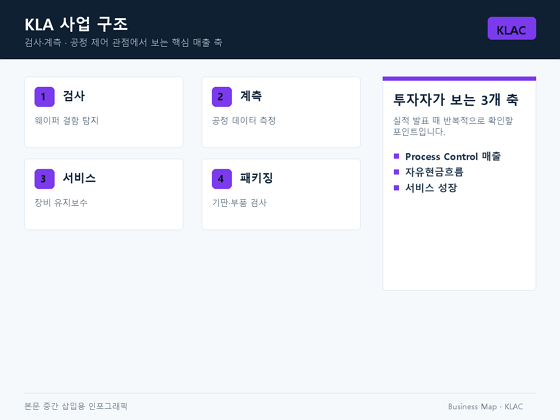Image resolution: width=560 pixels, height=420 pixels.
Task: Click the number 2 badge beside 계측
Action: (x=221, y=97)
